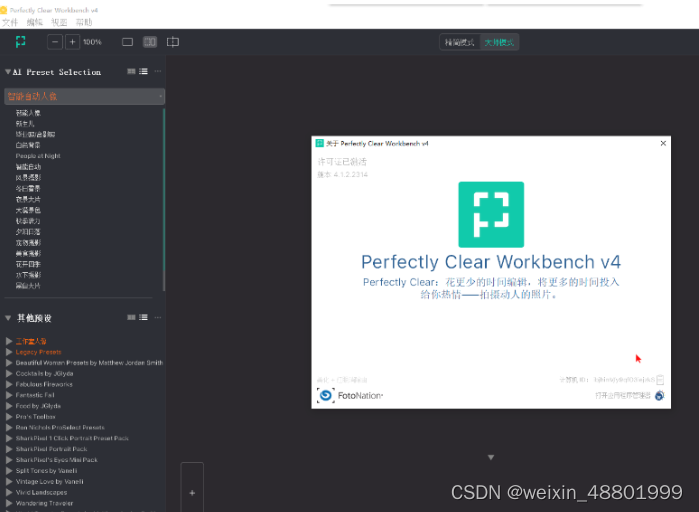Select the 宠物摄影 preset
699x512 pixels.
point(29,242)
